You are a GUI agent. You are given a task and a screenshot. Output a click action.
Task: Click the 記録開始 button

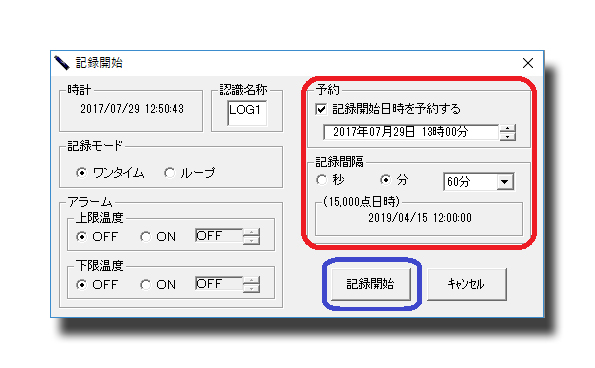click(x=371, y=284)
